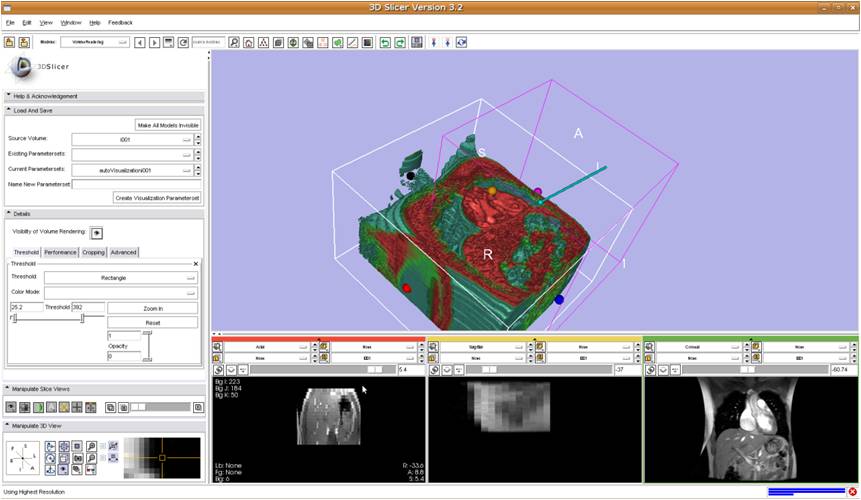The height and width of the screenshot is (500, 861).
Task: Click the yellow slice-view layout icon
Action: [64, 407]
